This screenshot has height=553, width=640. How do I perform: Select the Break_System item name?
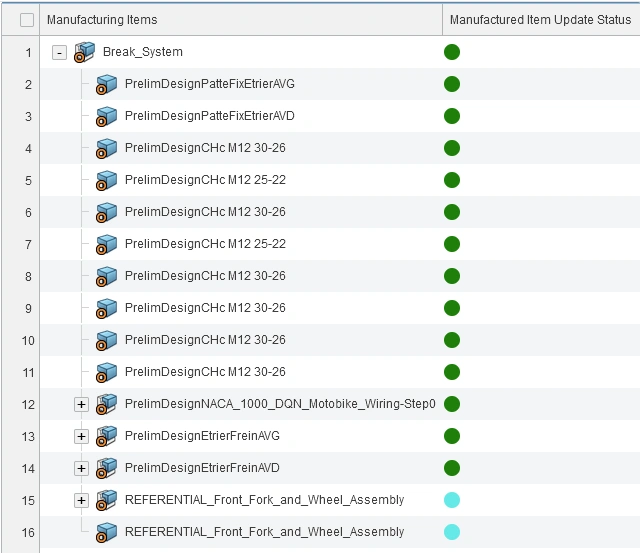pyautogui.click(x=143, y=52)
